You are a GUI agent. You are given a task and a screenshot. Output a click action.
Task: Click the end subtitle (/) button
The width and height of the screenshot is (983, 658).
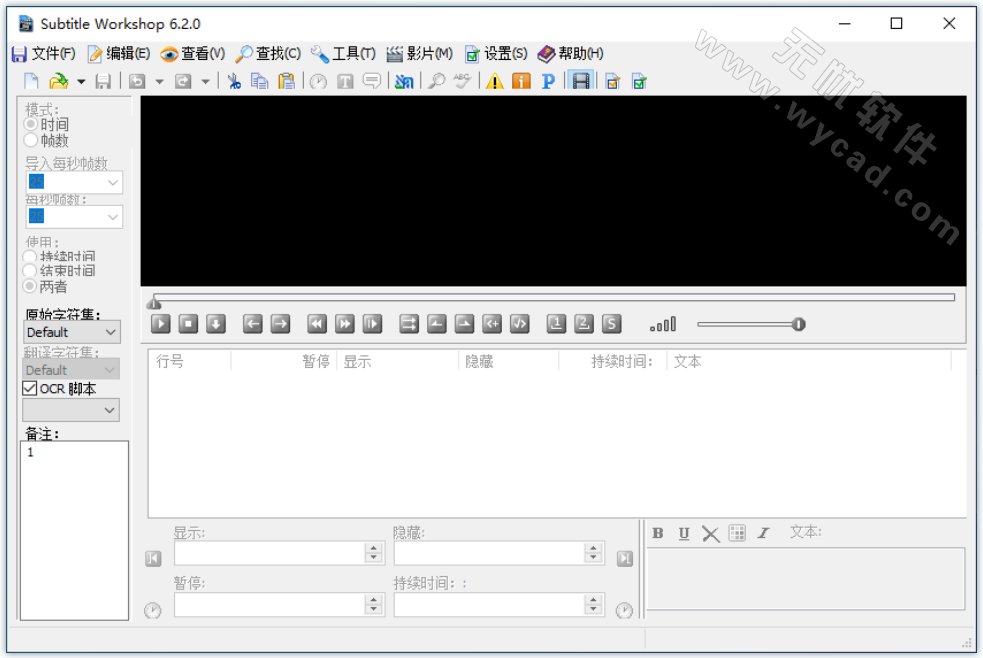point(520,323)
